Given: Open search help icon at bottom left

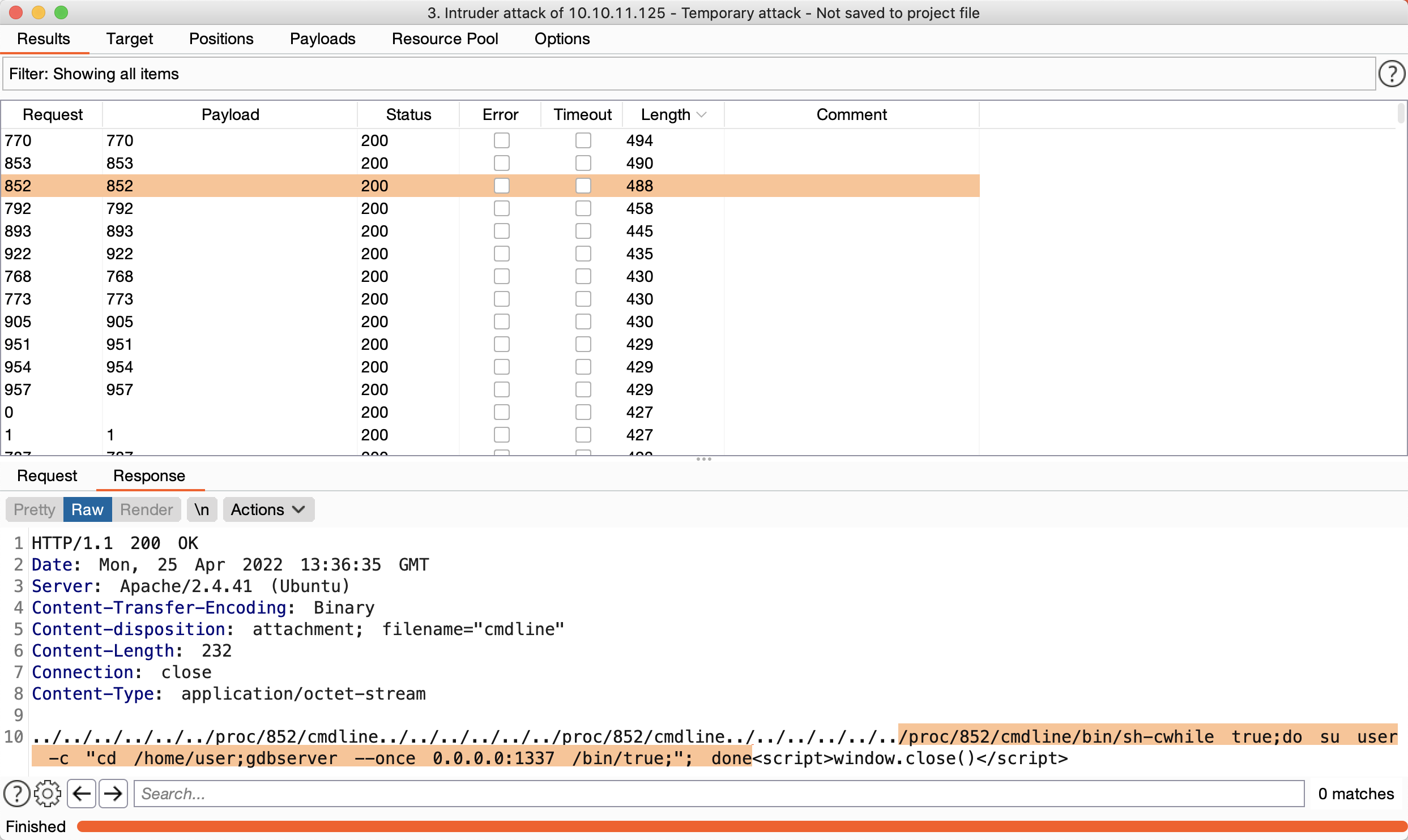Looking at the screenshot, I should (x=16, y=794).
